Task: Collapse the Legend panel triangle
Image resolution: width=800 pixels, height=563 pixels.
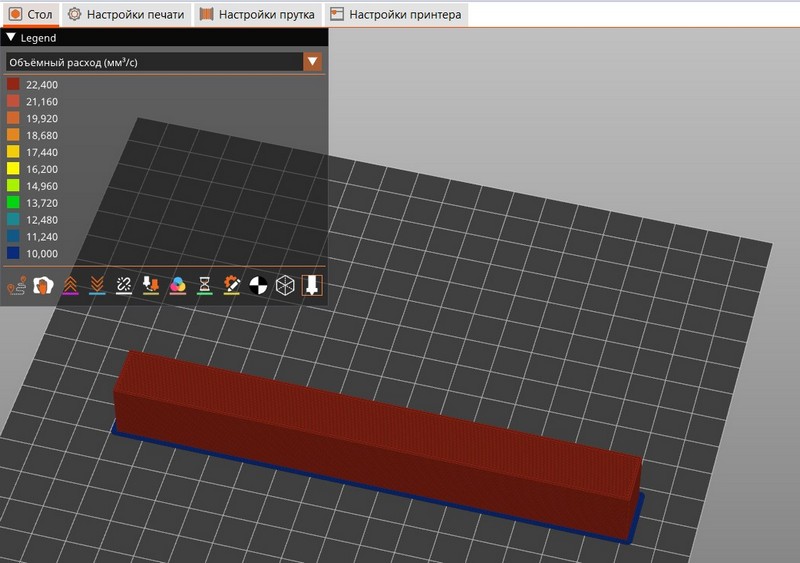Action: click(x=11, y=38)
